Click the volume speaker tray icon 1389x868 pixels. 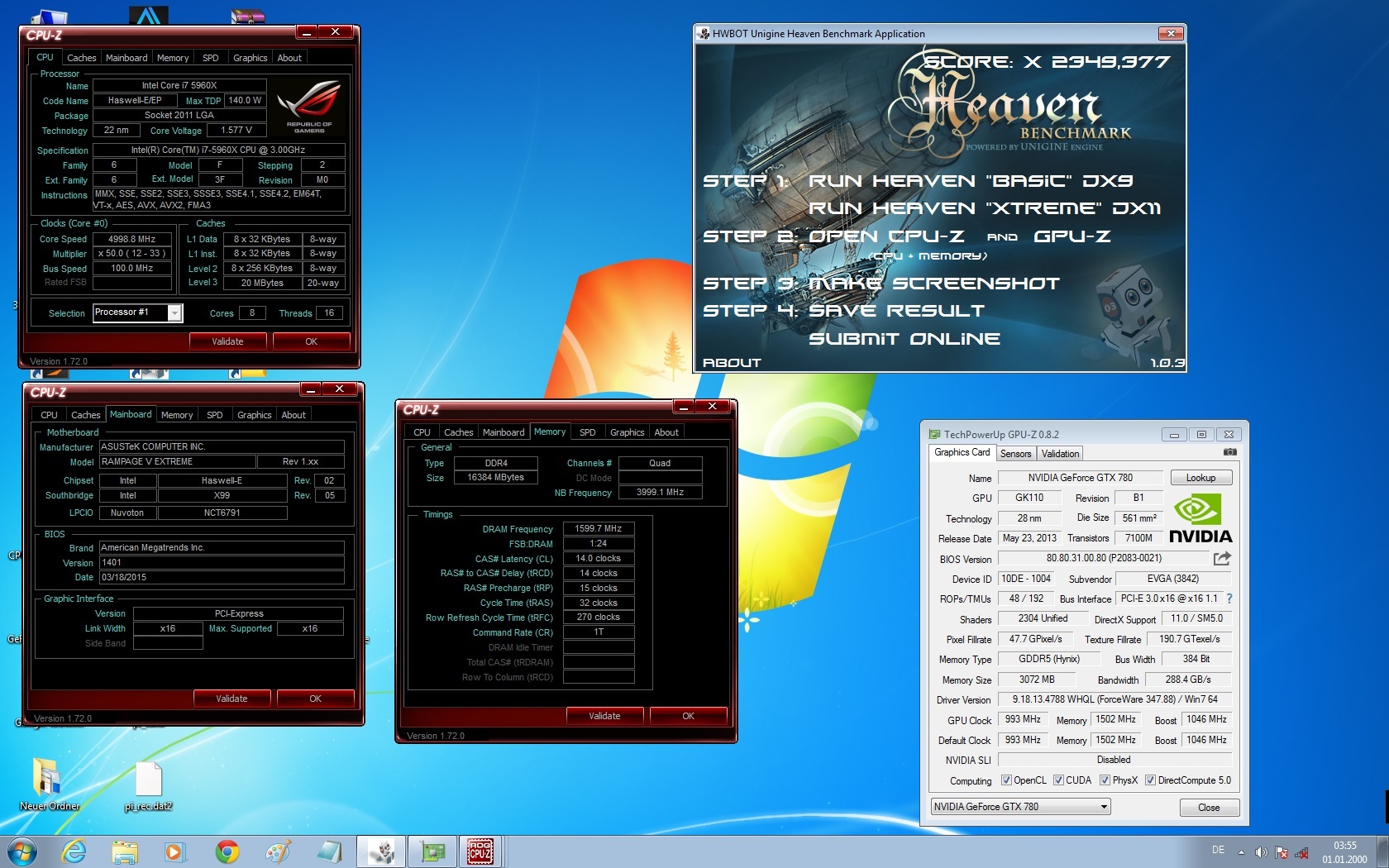coord(1261,852)
